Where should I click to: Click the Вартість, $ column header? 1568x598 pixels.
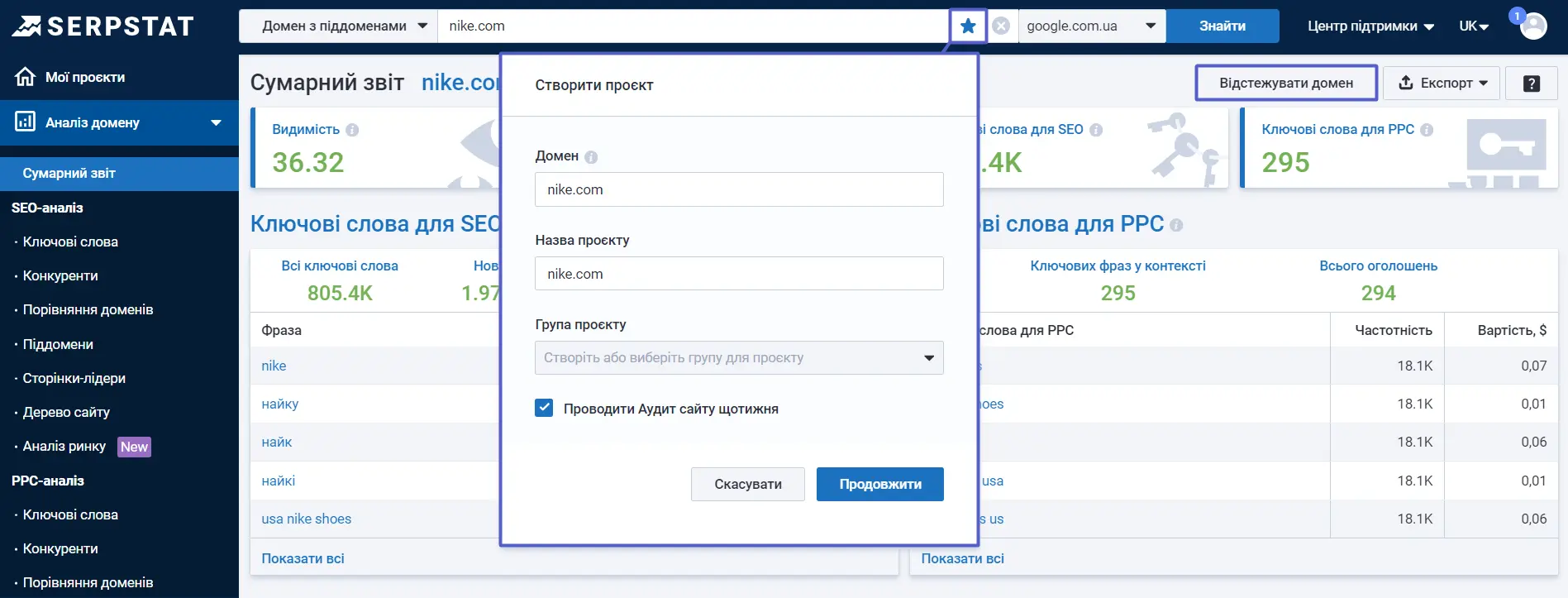1512,331
